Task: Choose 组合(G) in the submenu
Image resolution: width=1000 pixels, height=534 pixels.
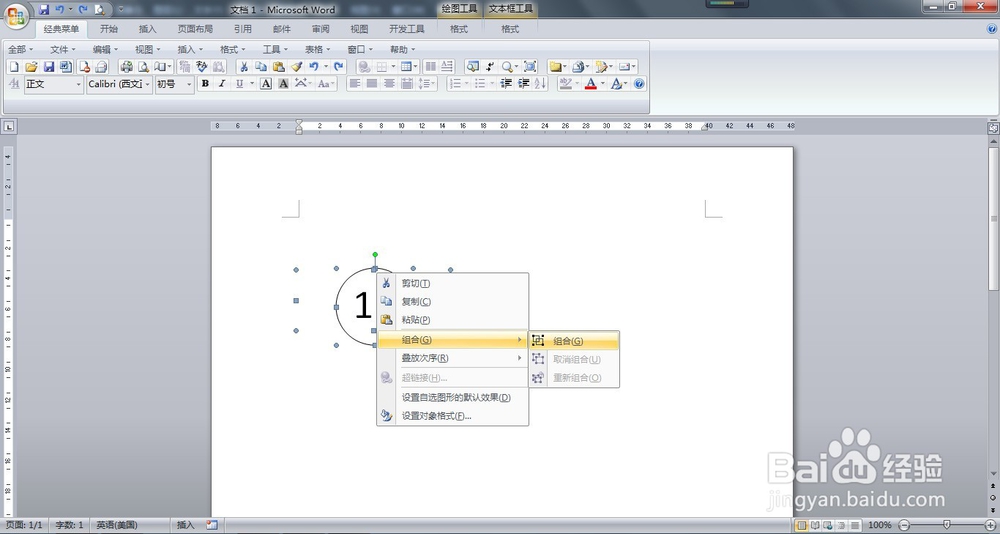Action: 574,341
